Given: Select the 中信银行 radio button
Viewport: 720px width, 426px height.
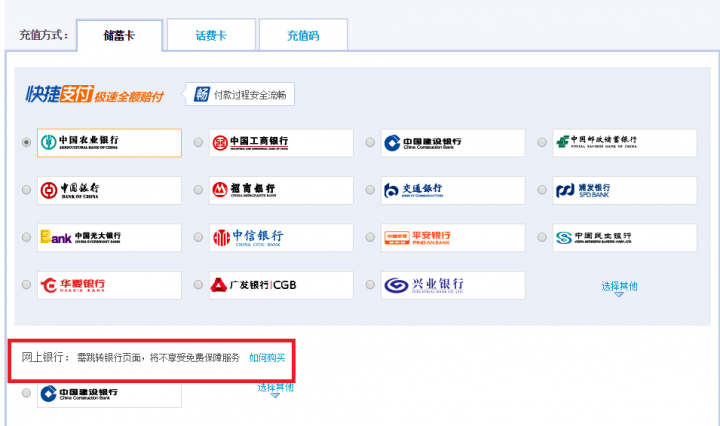Looking at the screenshot, I should tap(198, 237).
